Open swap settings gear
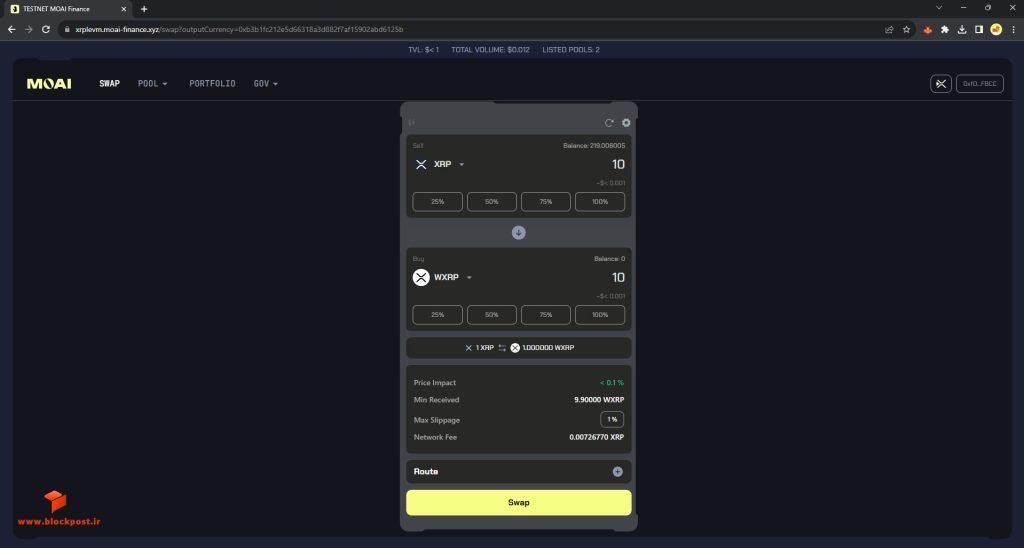 point(626,123)
